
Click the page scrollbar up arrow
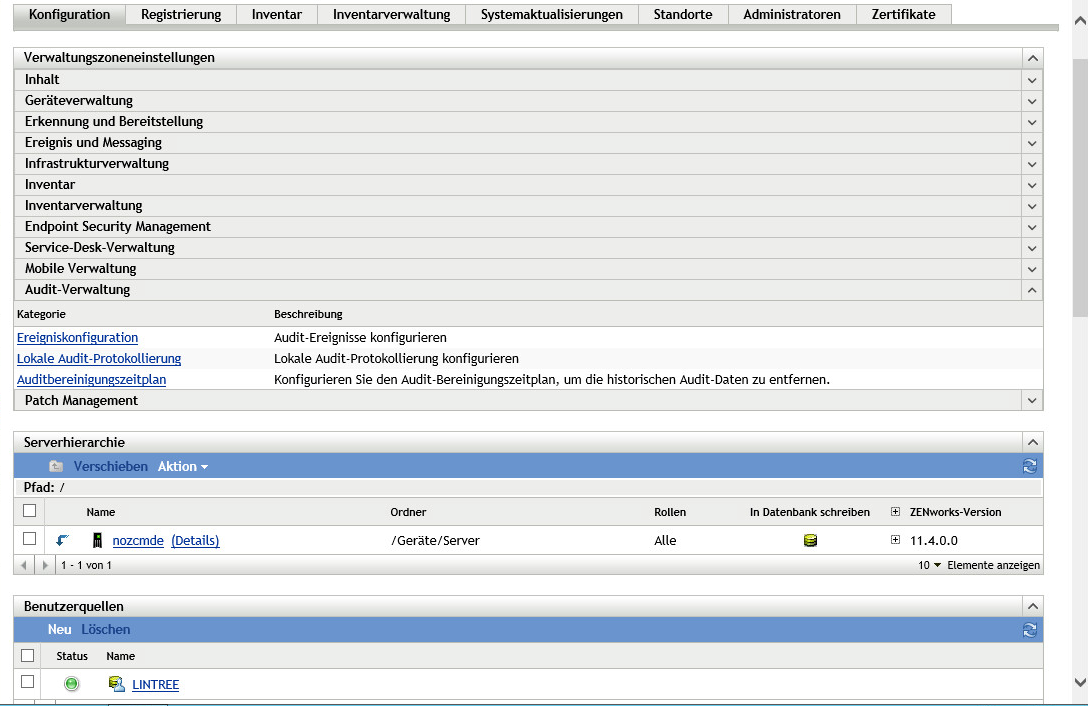[x=1080, y=21]
